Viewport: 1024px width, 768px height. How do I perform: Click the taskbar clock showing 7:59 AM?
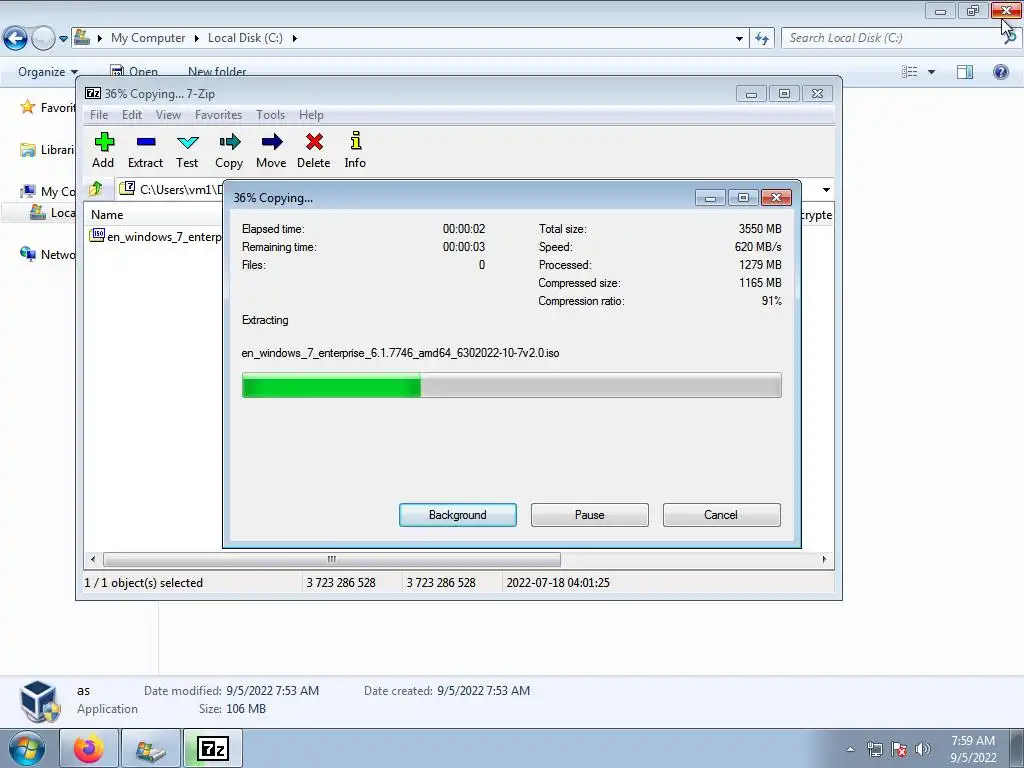tap(973, 749)
